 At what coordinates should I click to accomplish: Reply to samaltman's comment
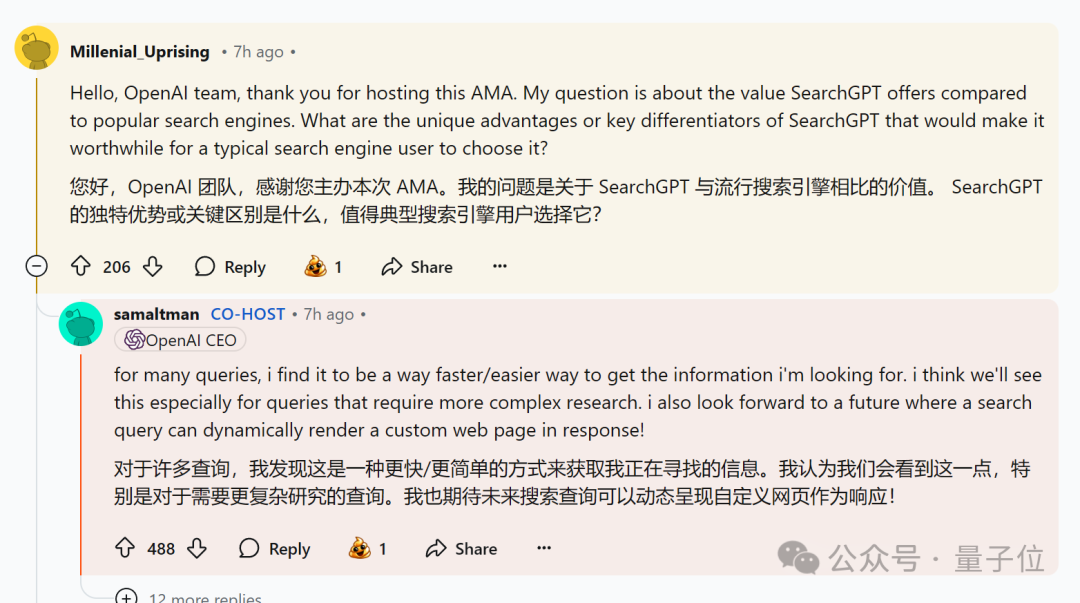[x=275, y=548]
